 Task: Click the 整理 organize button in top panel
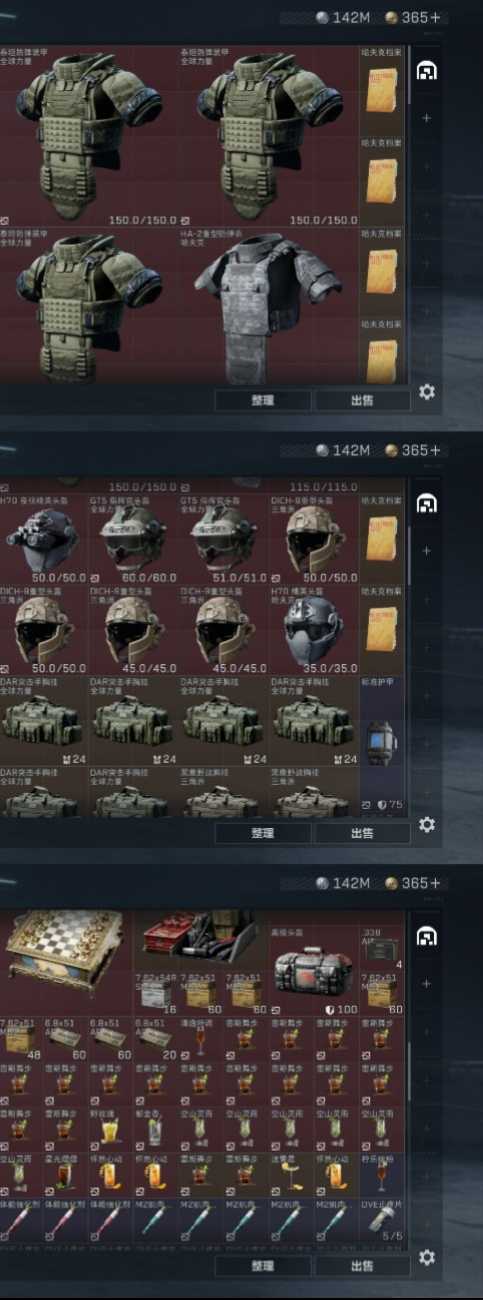click(263, 400)
